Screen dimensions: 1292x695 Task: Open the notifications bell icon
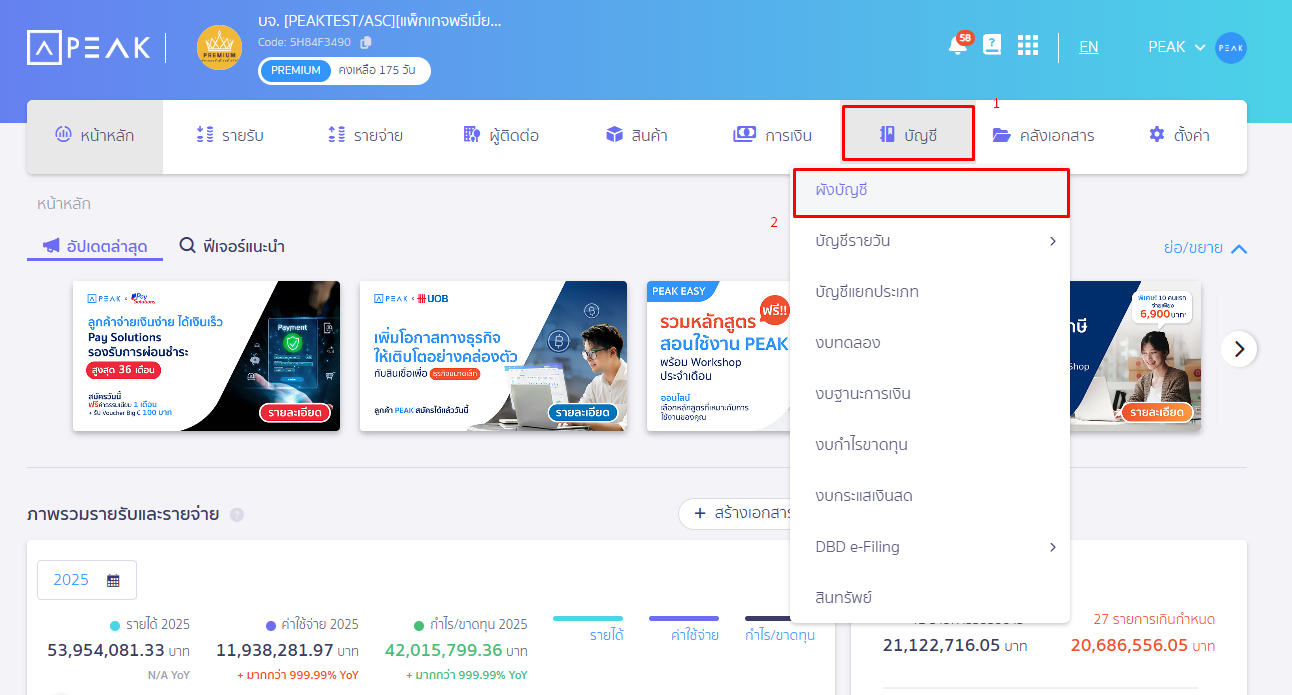[957, 46]
